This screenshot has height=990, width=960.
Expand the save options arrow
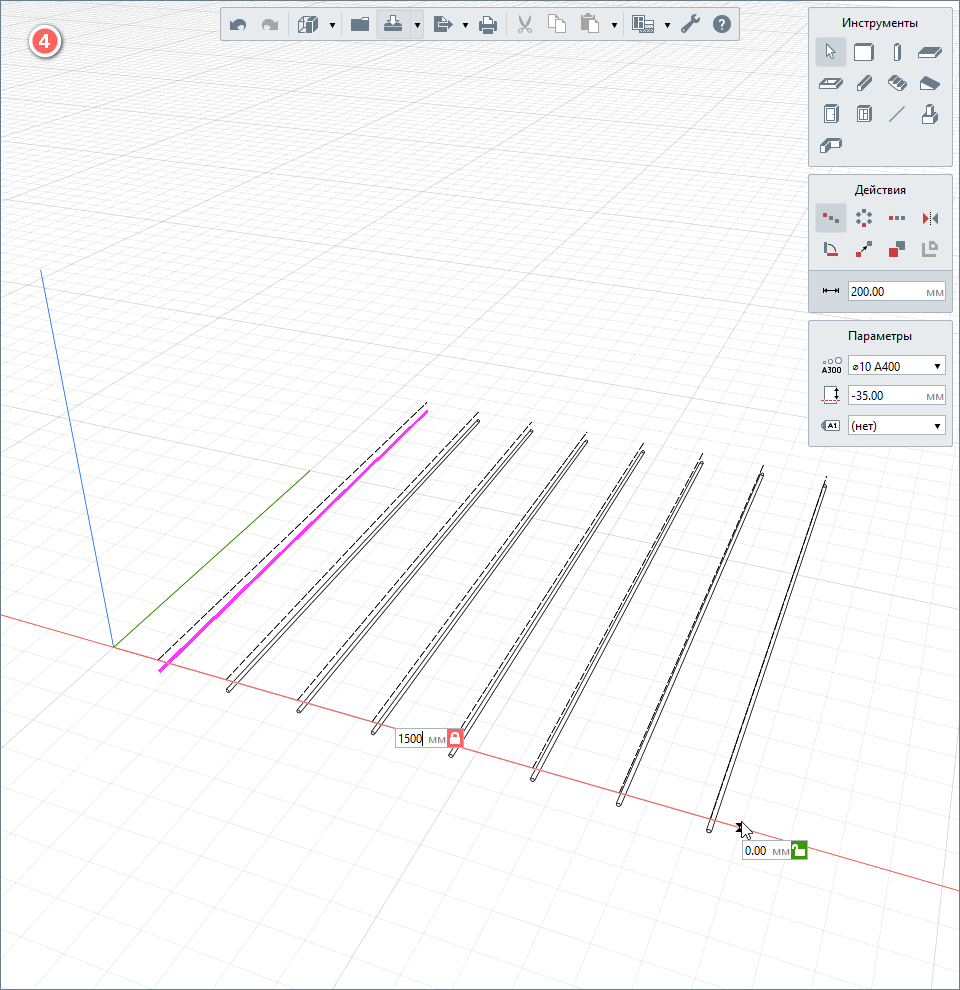(x=417, y=25)
